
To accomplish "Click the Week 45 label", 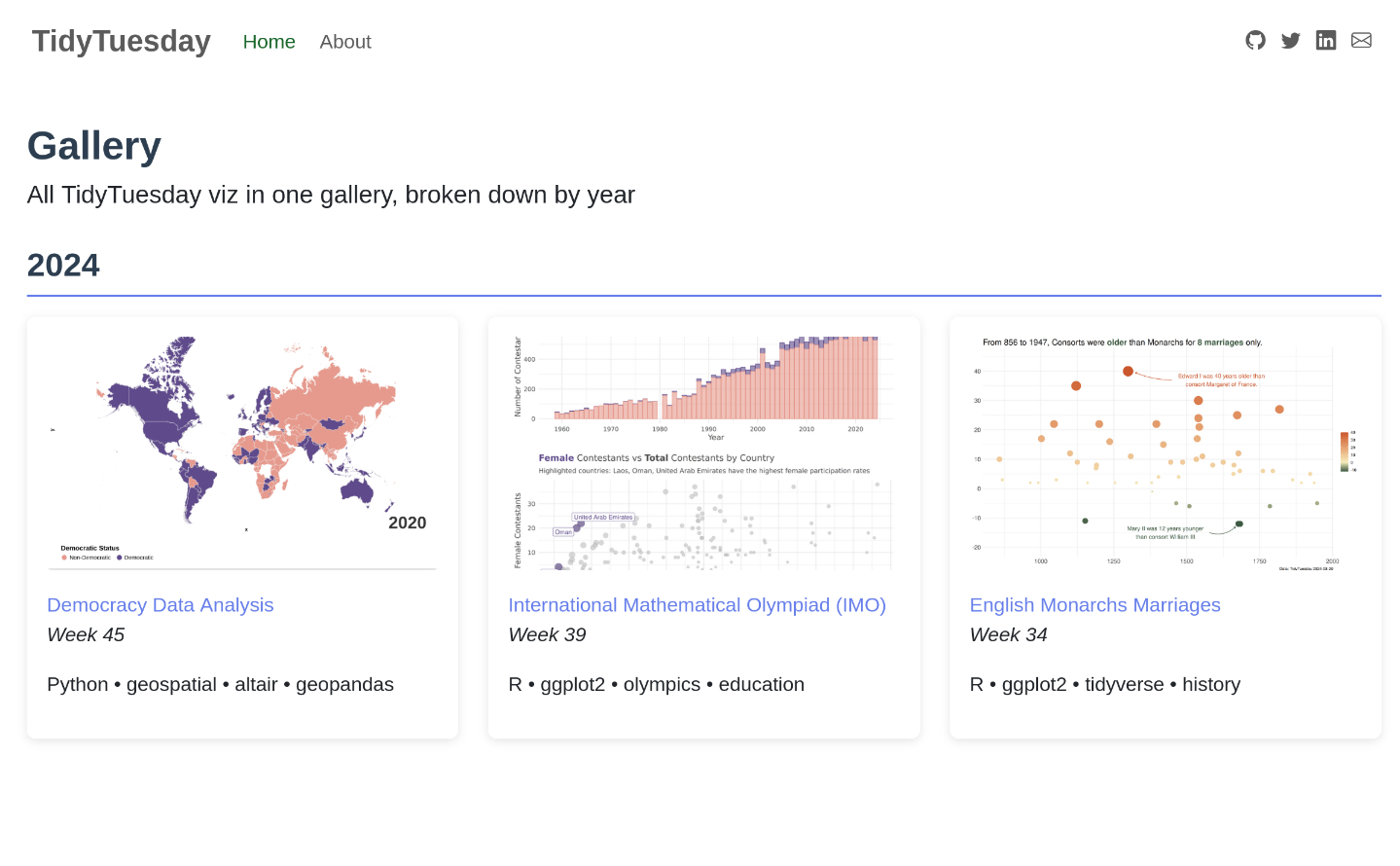I will pos(86,634).
